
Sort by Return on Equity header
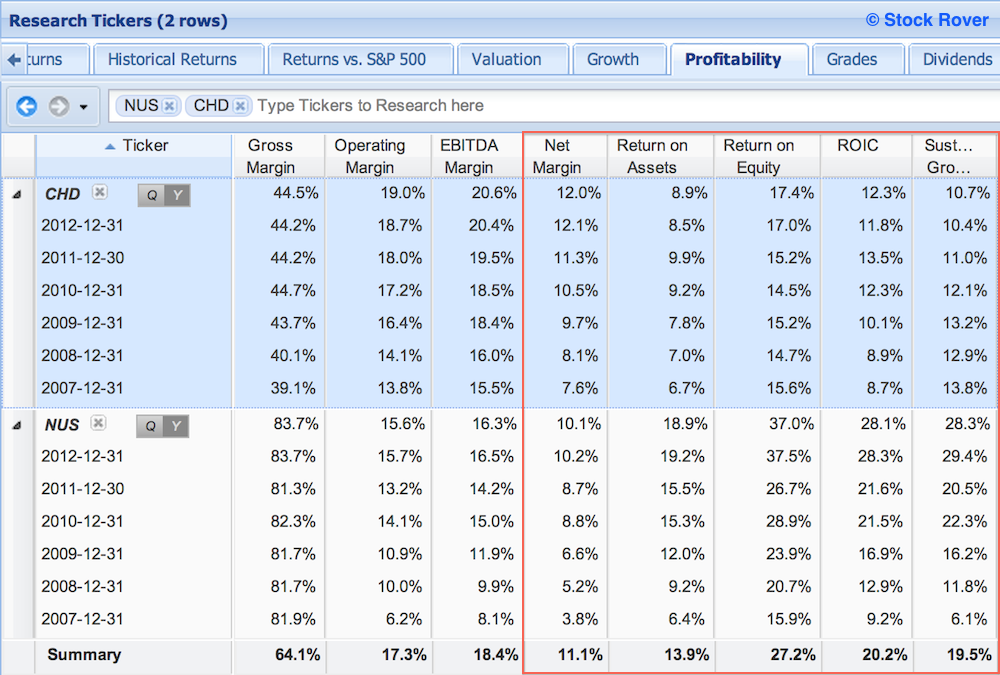[767, 156]
